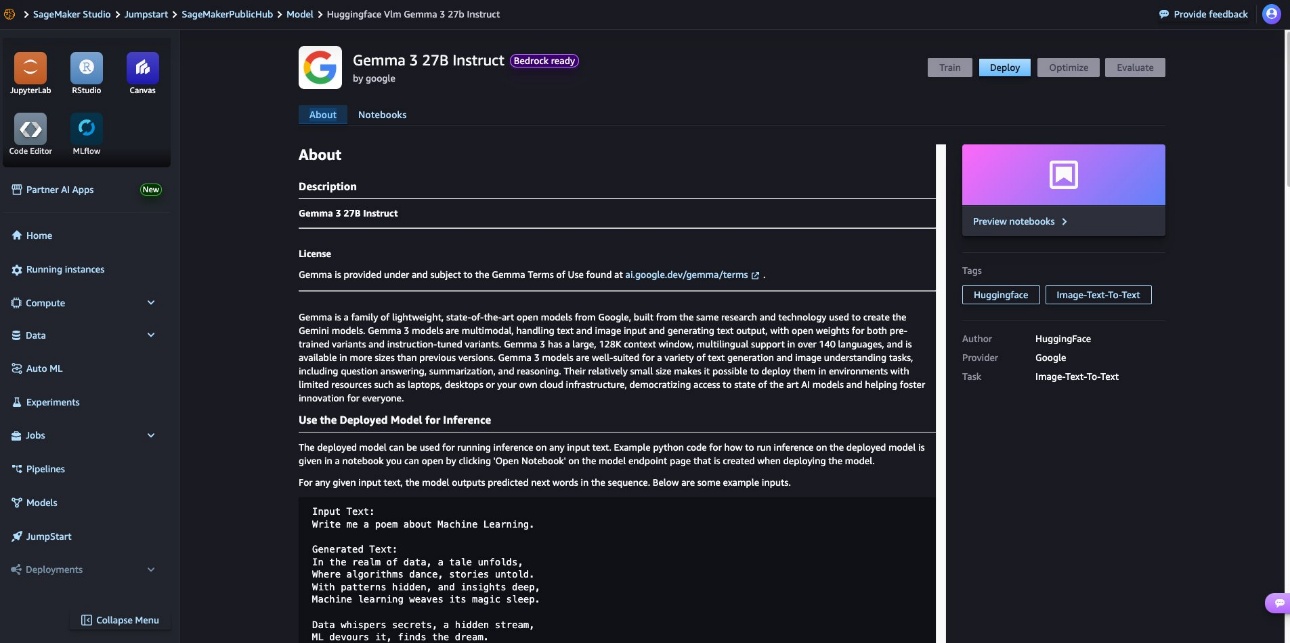This screenshot has width=1290, height=643.
Task: Click the 'License' heading
Action: pyautogui.click(x=315, y=254)
